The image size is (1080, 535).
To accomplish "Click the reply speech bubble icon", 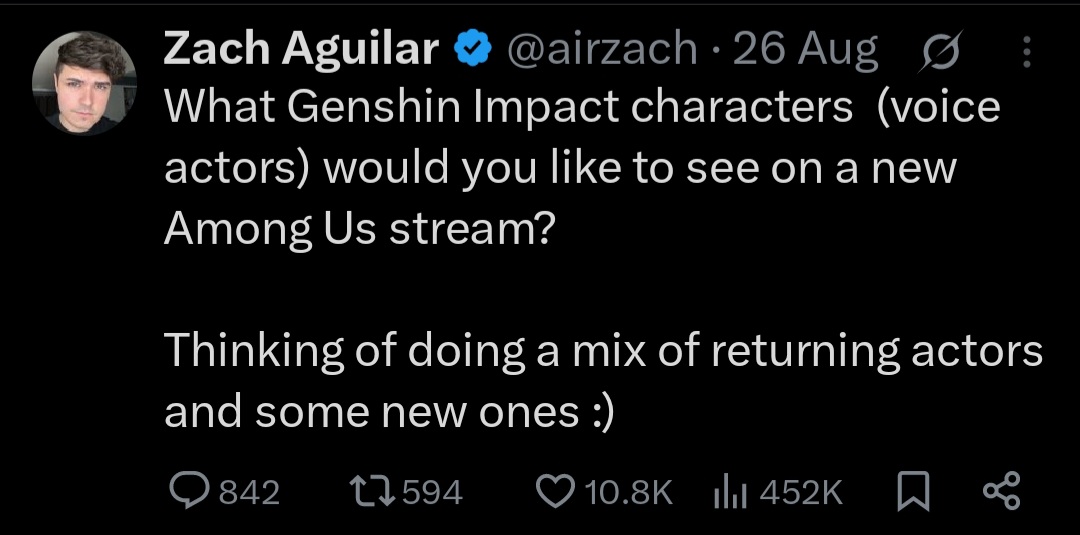I will point(187,490).
